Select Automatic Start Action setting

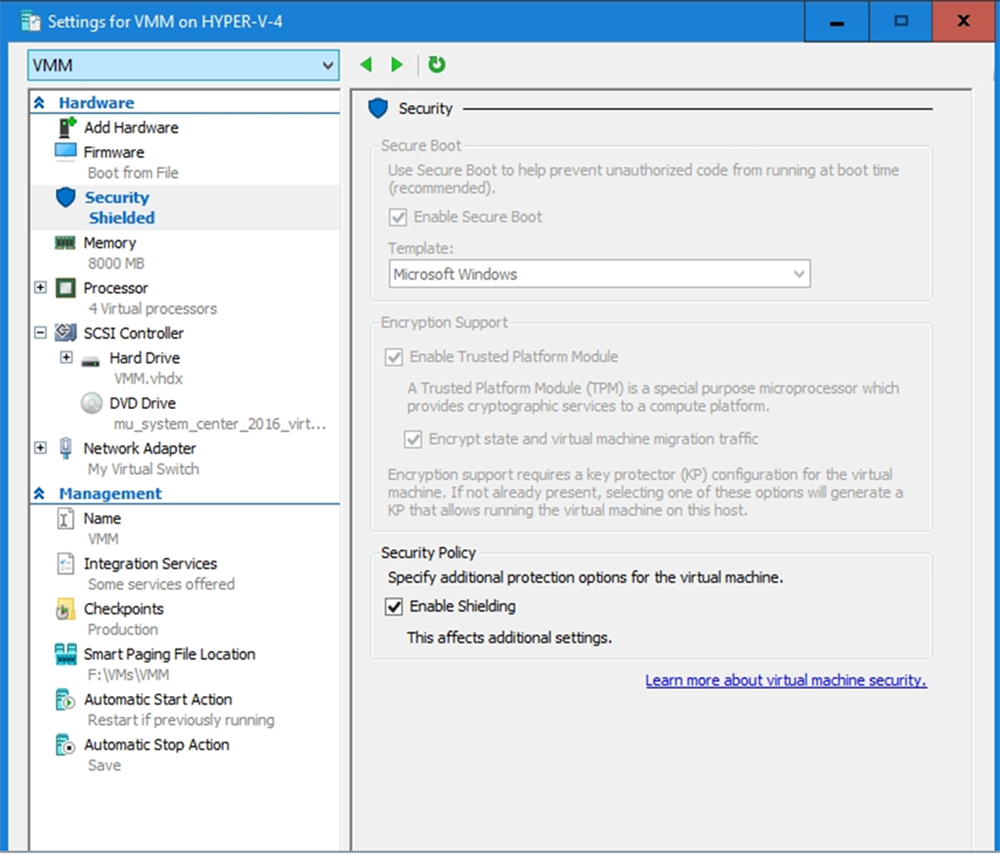coord(156,700)
